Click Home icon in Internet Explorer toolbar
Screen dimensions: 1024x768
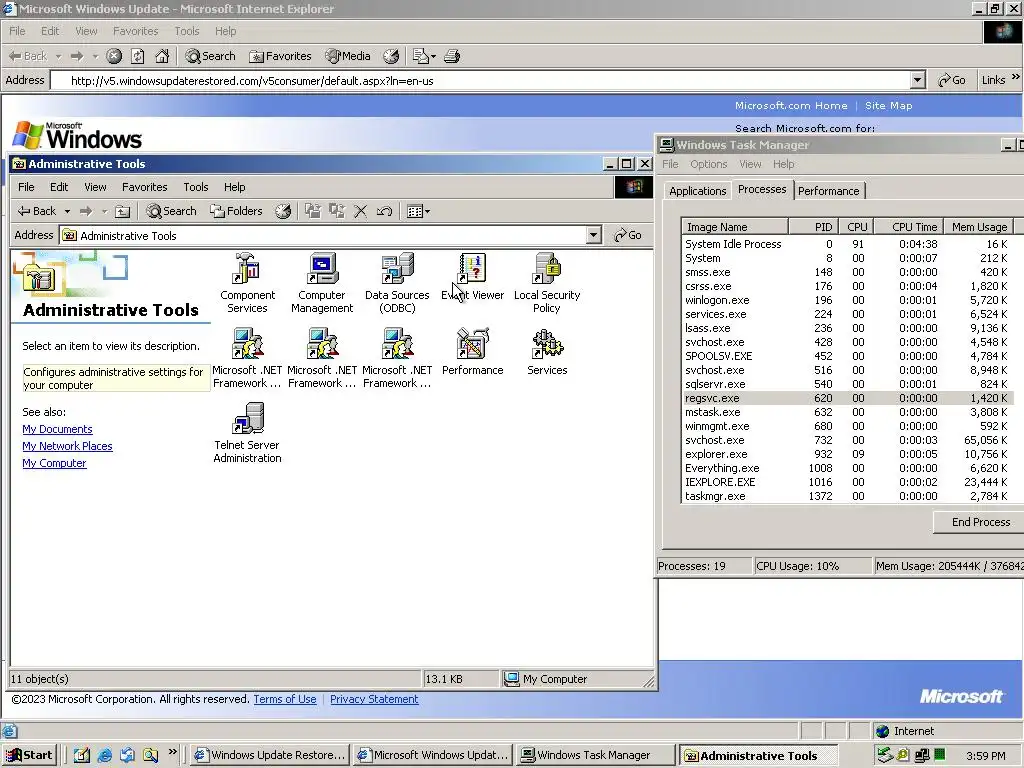pyautogui.click(x=162, y=56)
